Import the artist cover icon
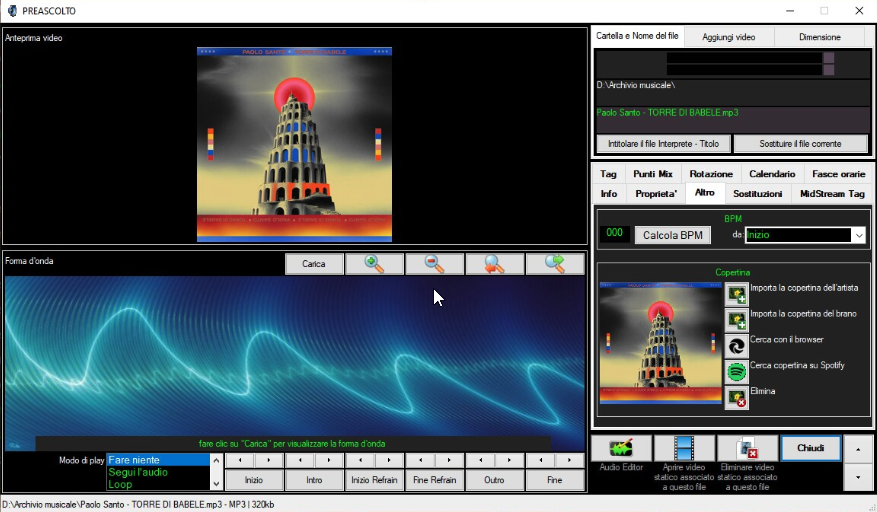The image size is (877, 512). [x=737, y=294]
